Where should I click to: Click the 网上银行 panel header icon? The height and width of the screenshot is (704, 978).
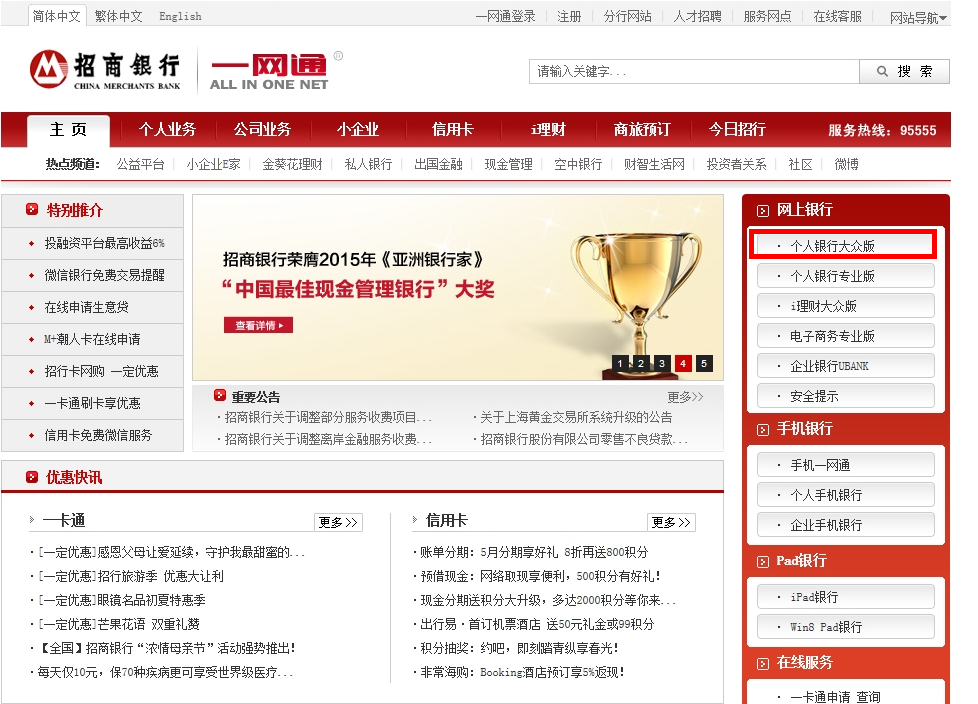coord(763,211)
